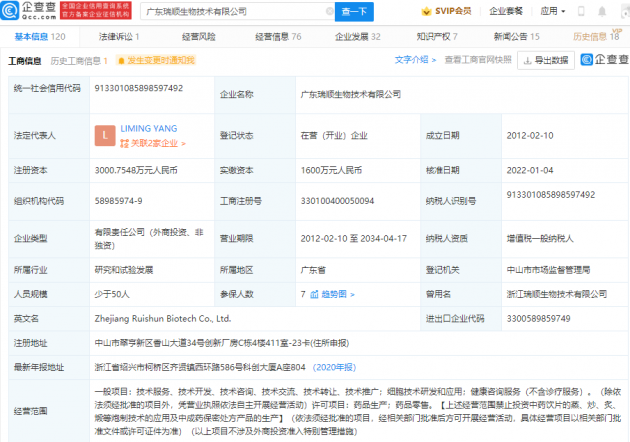Viewport: 630px width, 442px height.
Task: Select establishment date 2012-02-10 cell
Action: point(530,136)
